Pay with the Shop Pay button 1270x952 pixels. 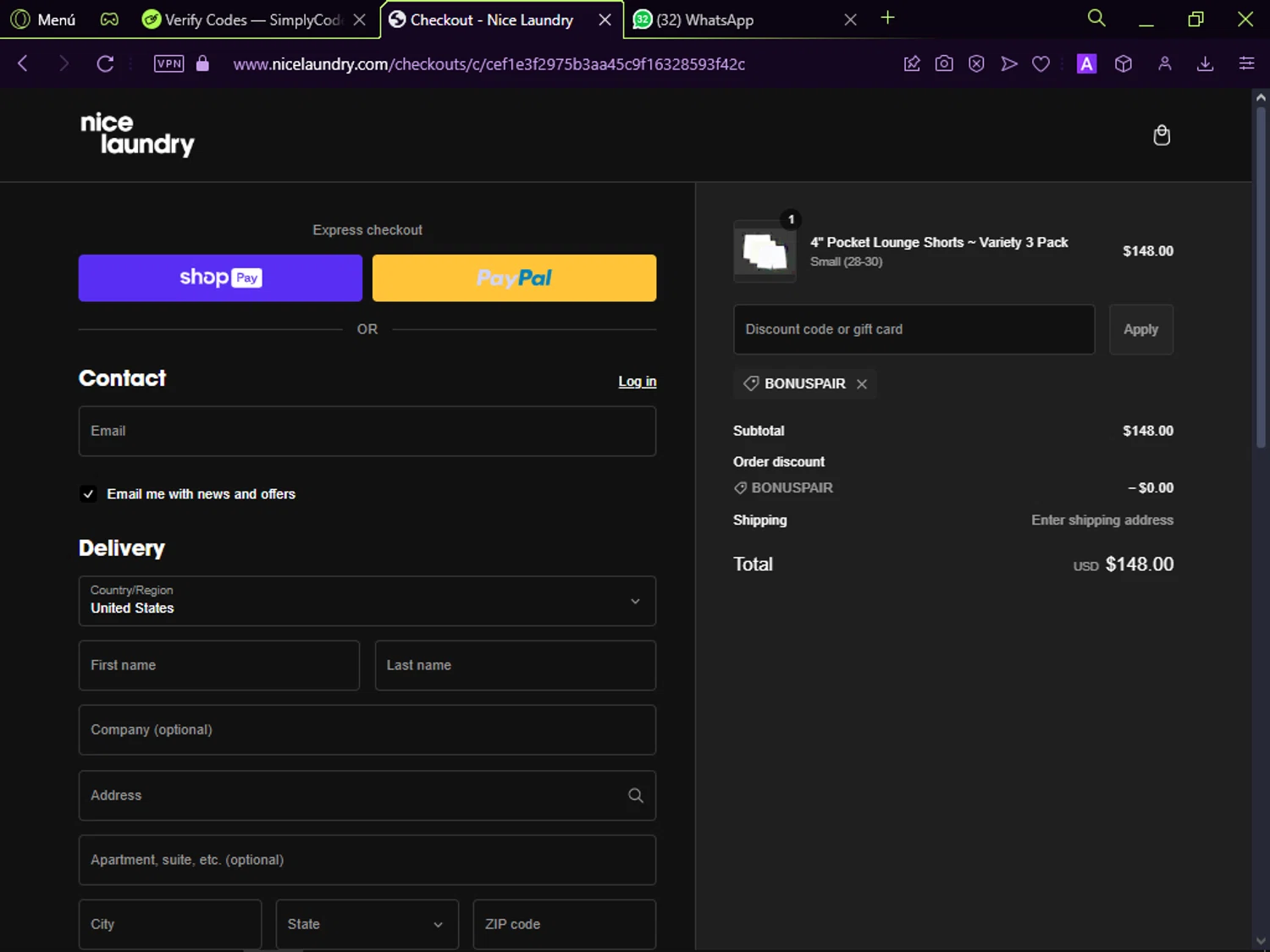[x=220, y=278]
